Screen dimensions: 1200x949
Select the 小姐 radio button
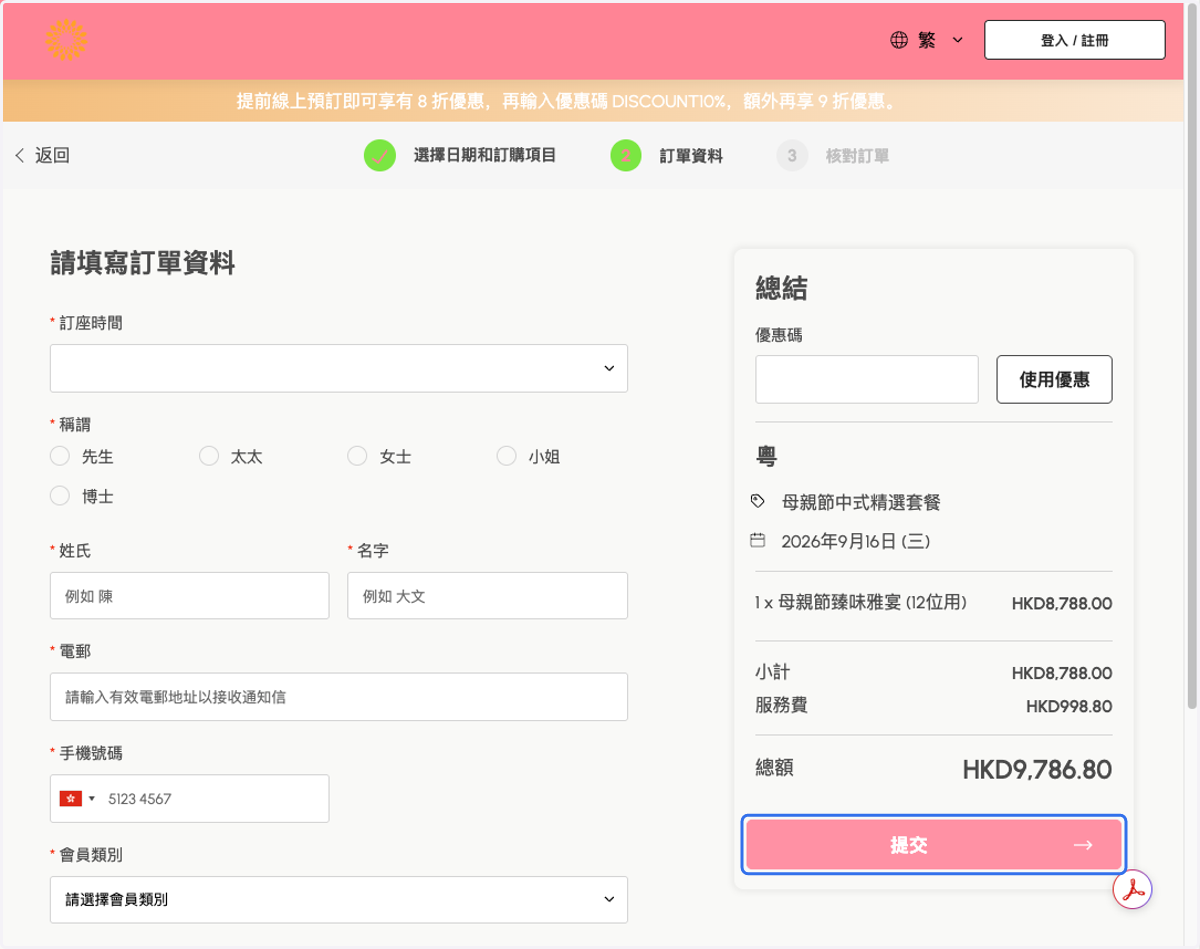coord(506,456)
